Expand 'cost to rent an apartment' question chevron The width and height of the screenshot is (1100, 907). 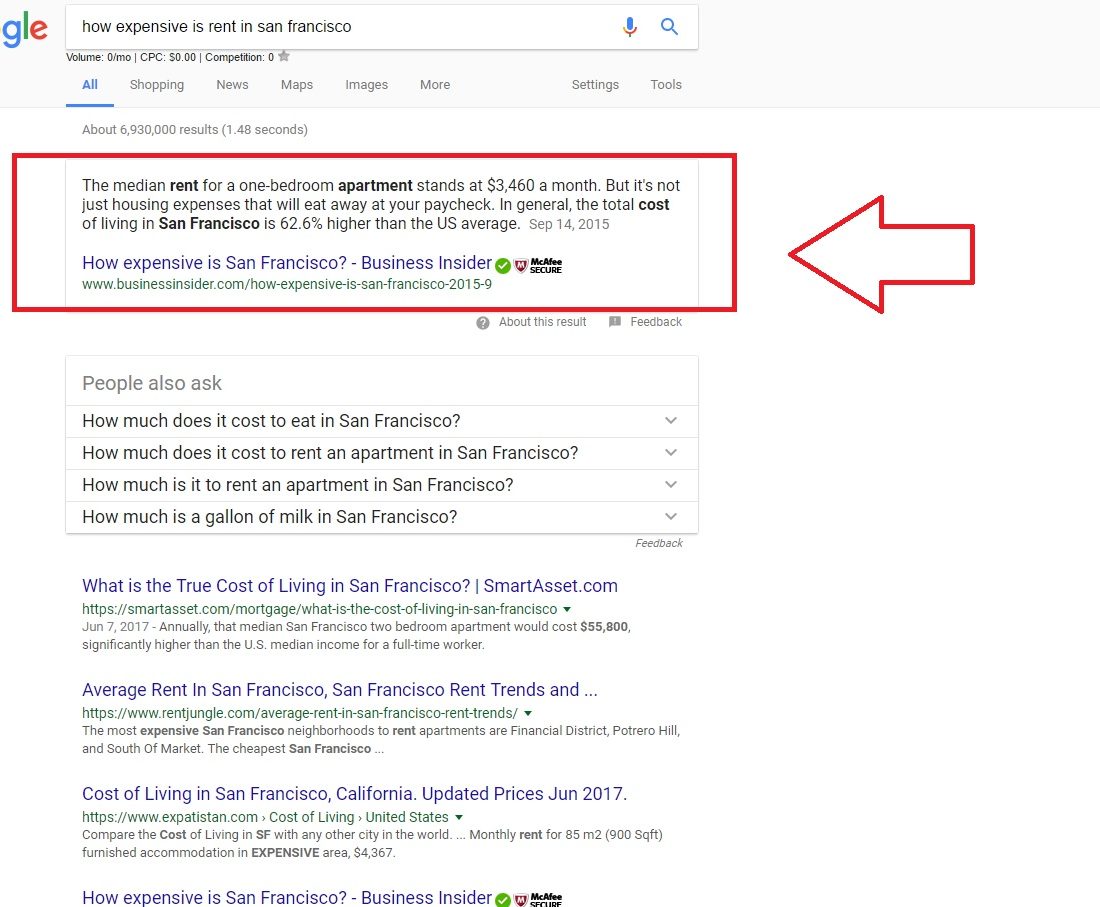671,452
